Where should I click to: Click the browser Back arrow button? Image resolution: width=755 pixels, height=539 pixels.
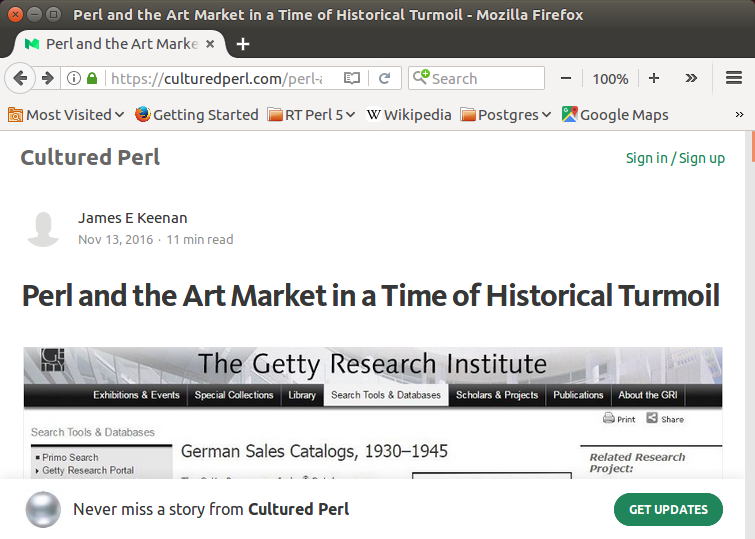pyautogui.click(x=20, y=78)
